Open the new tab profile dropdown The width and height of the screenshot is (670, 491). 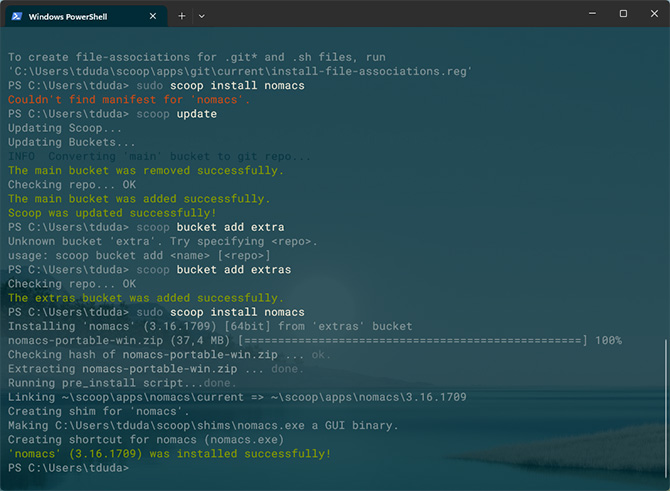point(202,16)
